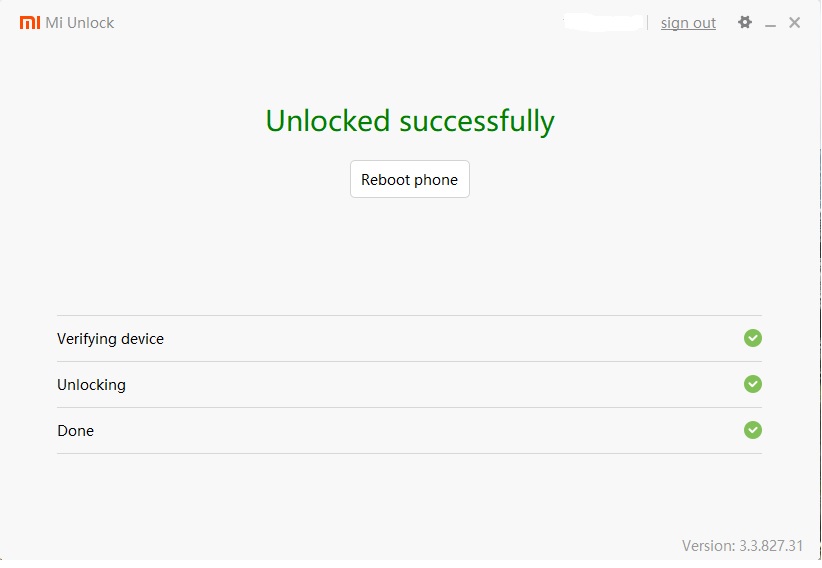Minimize the Mi Unlock window
Screen dimensions: 822x568
pos(771,23)
